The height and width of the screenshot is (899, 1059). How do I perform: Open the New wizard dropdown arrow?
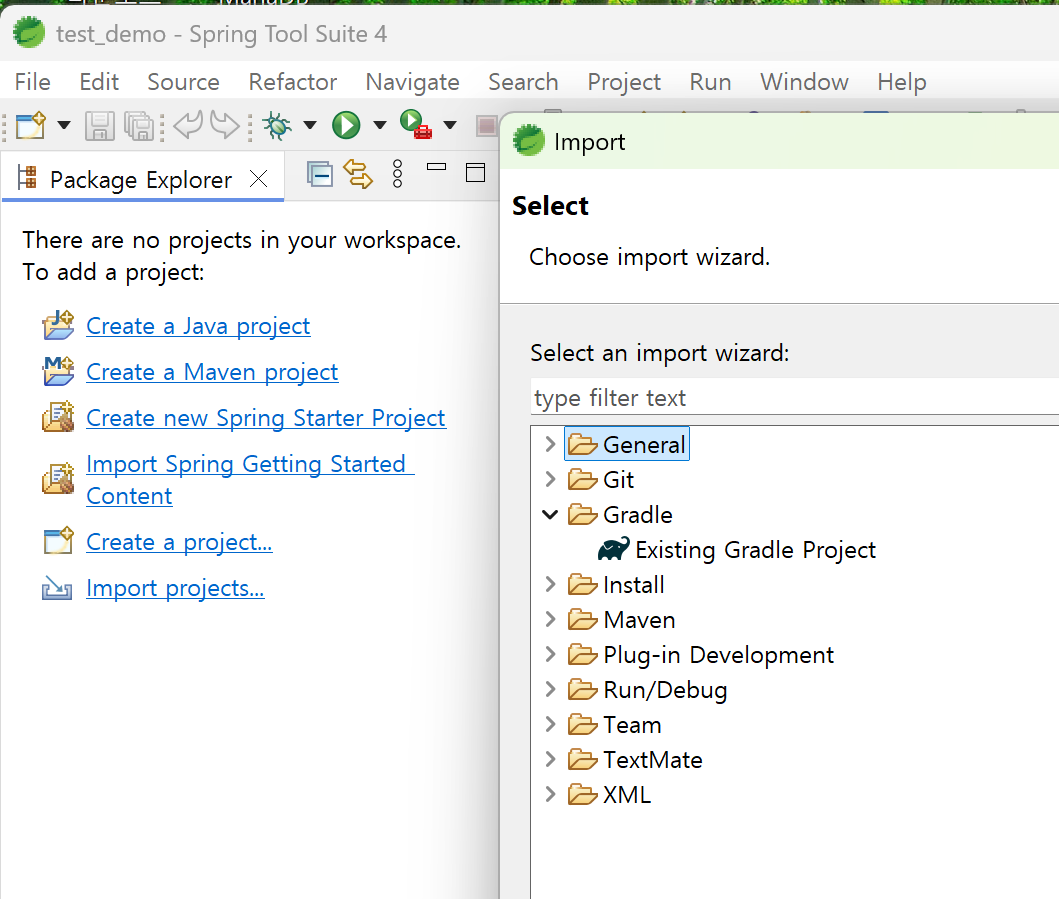[64, 125]
